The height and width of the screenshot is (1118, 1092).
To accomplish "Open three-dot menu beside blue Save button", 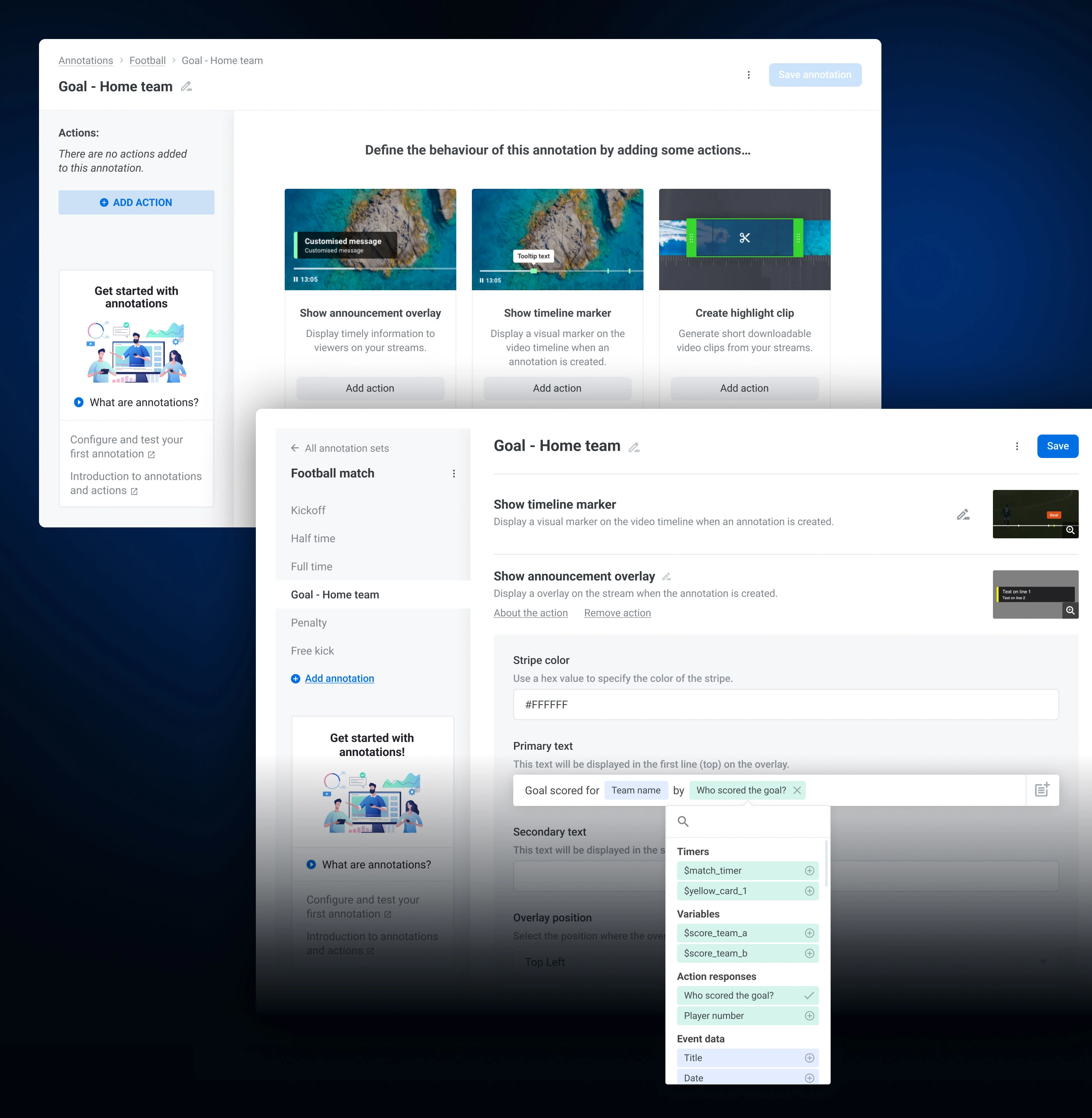I will 1017,446.
